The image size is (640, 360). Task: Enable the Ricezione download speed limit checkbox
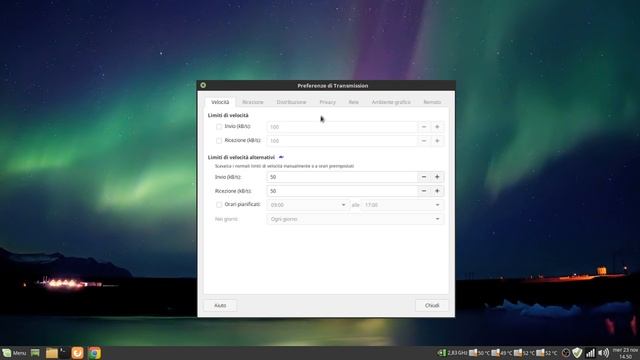coord(219,141)
